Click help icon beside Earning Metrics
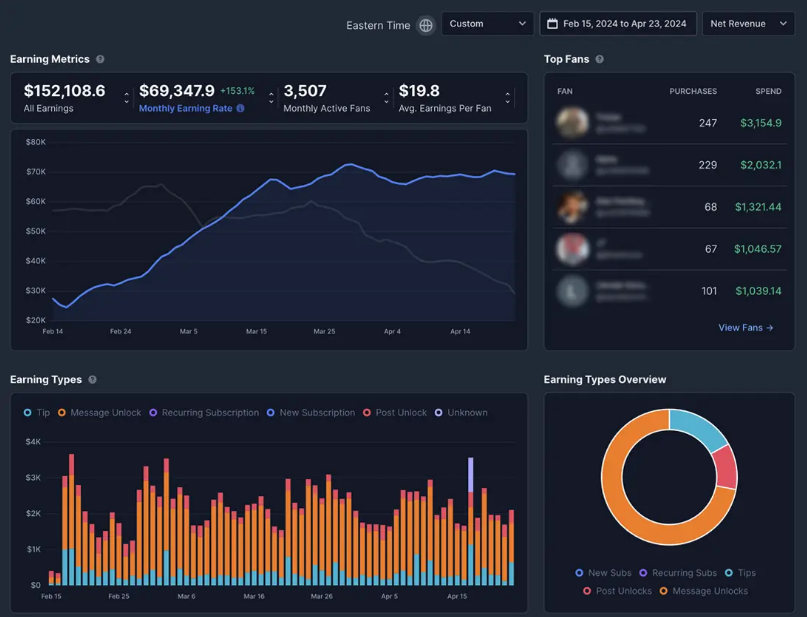Screen dimensions: 807x617 point(100,60)
